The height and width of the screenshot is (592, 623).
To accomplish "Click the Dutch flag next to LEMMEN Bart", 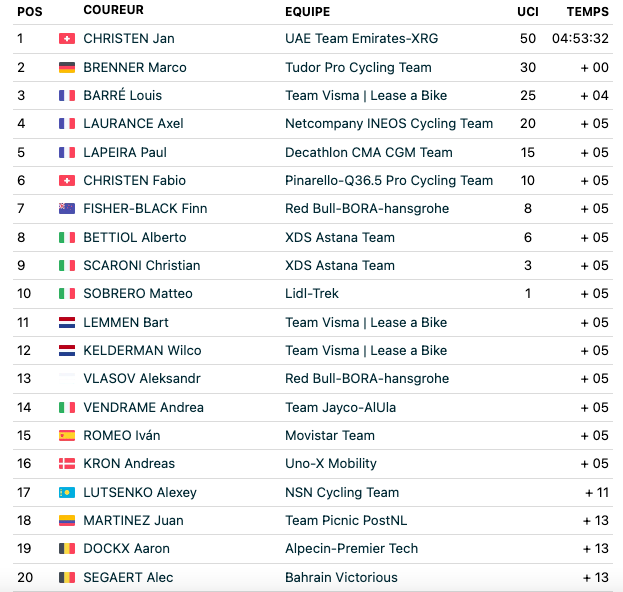I will (67, 322).
